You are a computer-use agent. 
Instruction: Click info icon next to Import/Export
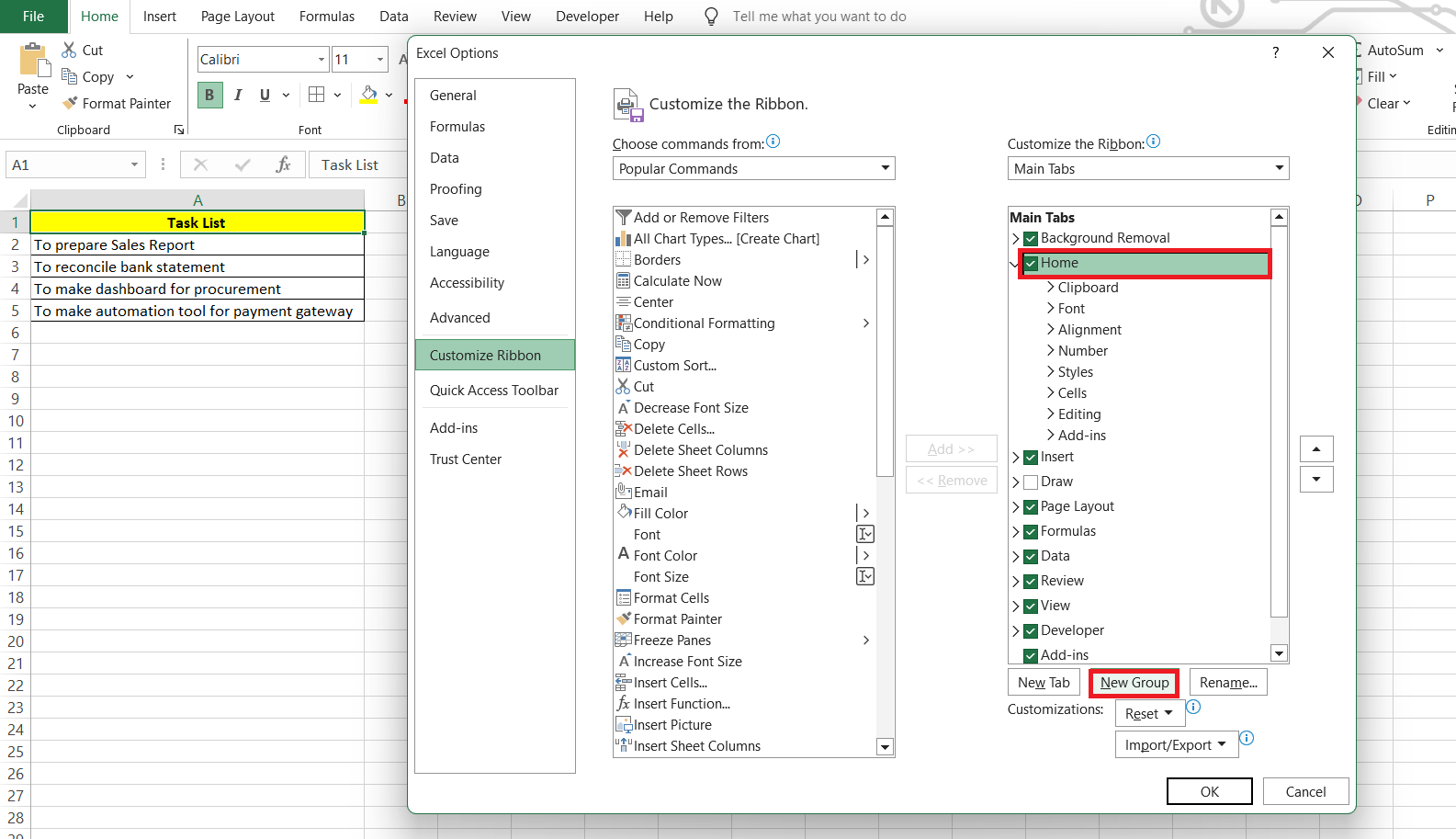tap(1247, 738)
